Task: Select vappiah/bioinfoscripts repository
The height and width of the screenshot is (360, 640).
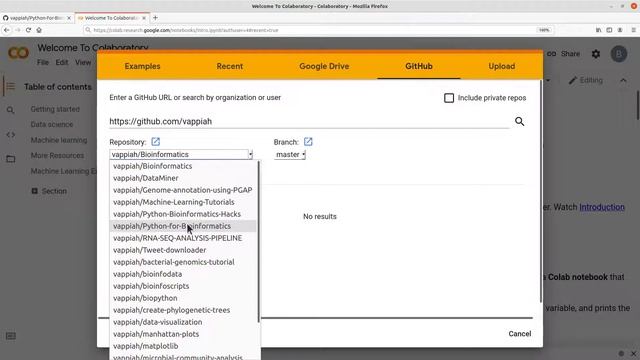Action: pos(183,286)
